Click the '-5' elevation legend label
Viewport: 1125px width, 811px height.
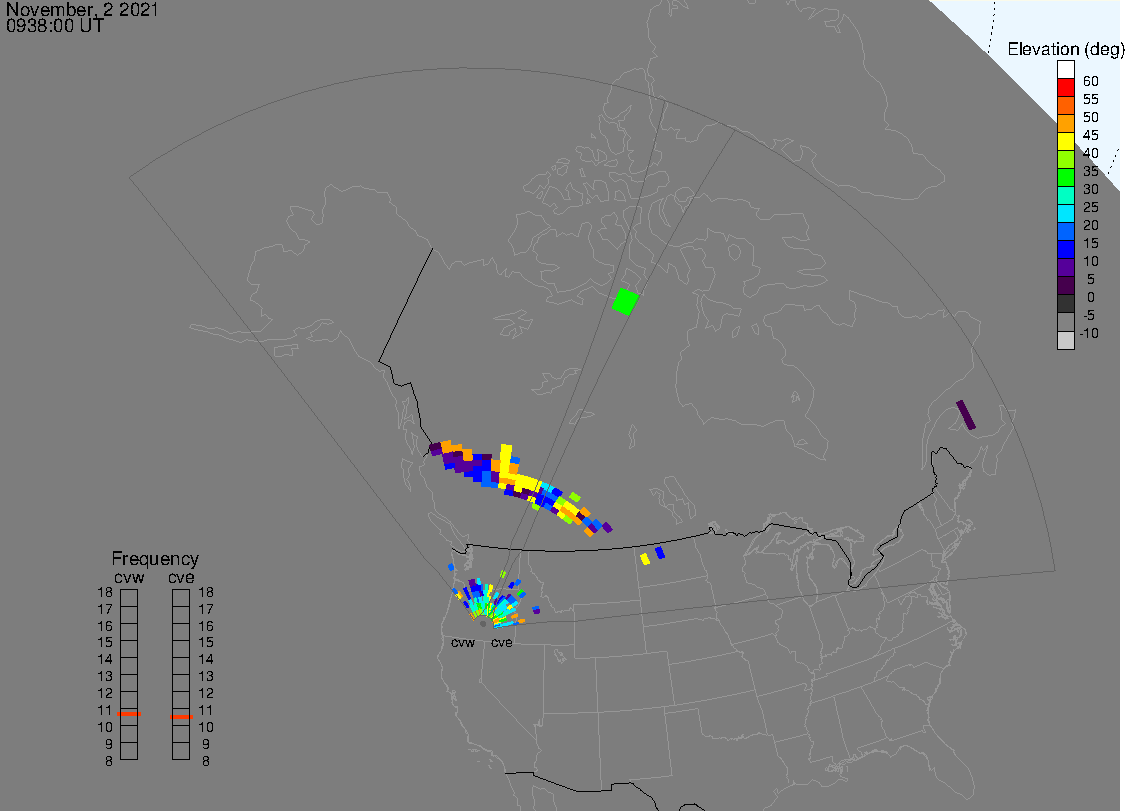point(1089,315)
